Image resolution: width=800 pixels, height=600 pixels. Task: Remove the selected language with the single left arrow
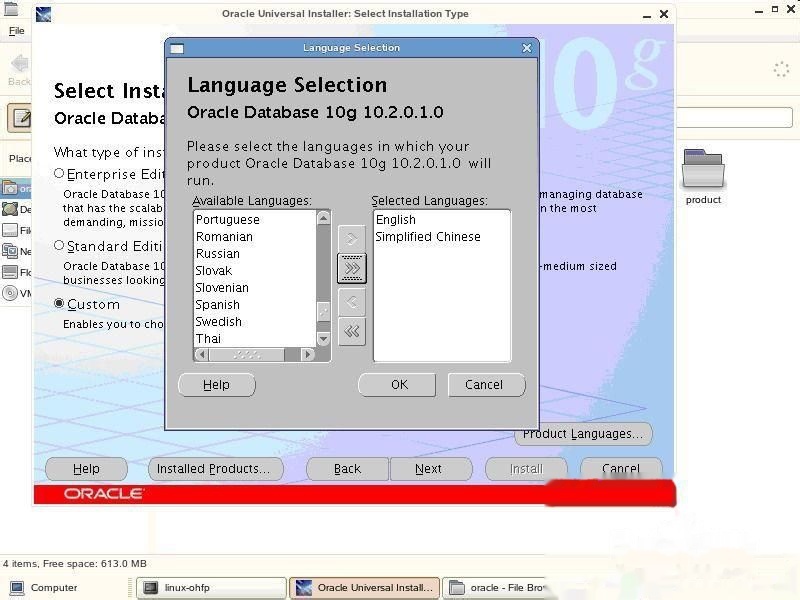pos(352,302)
